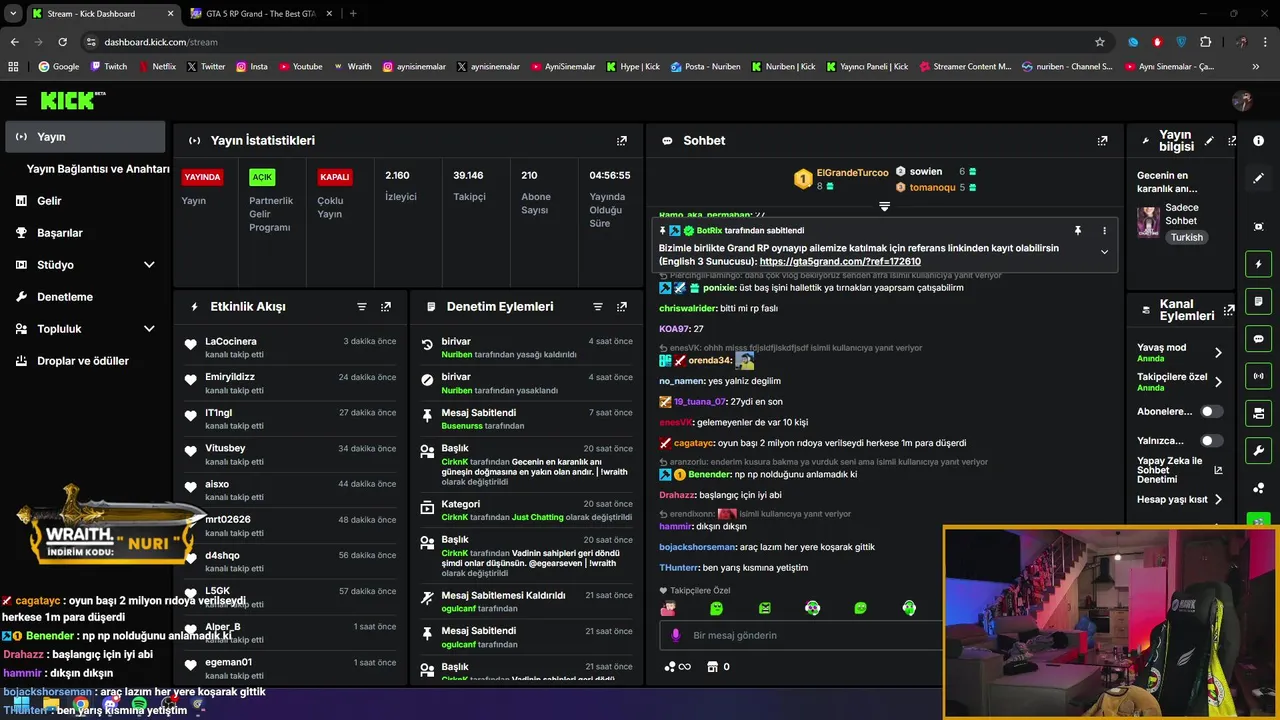The height and width of the screenshot is (720, 1280).
Task: Toggle the Yalnızca switch
Action: pyautogui.click(x=1211, y=440)
